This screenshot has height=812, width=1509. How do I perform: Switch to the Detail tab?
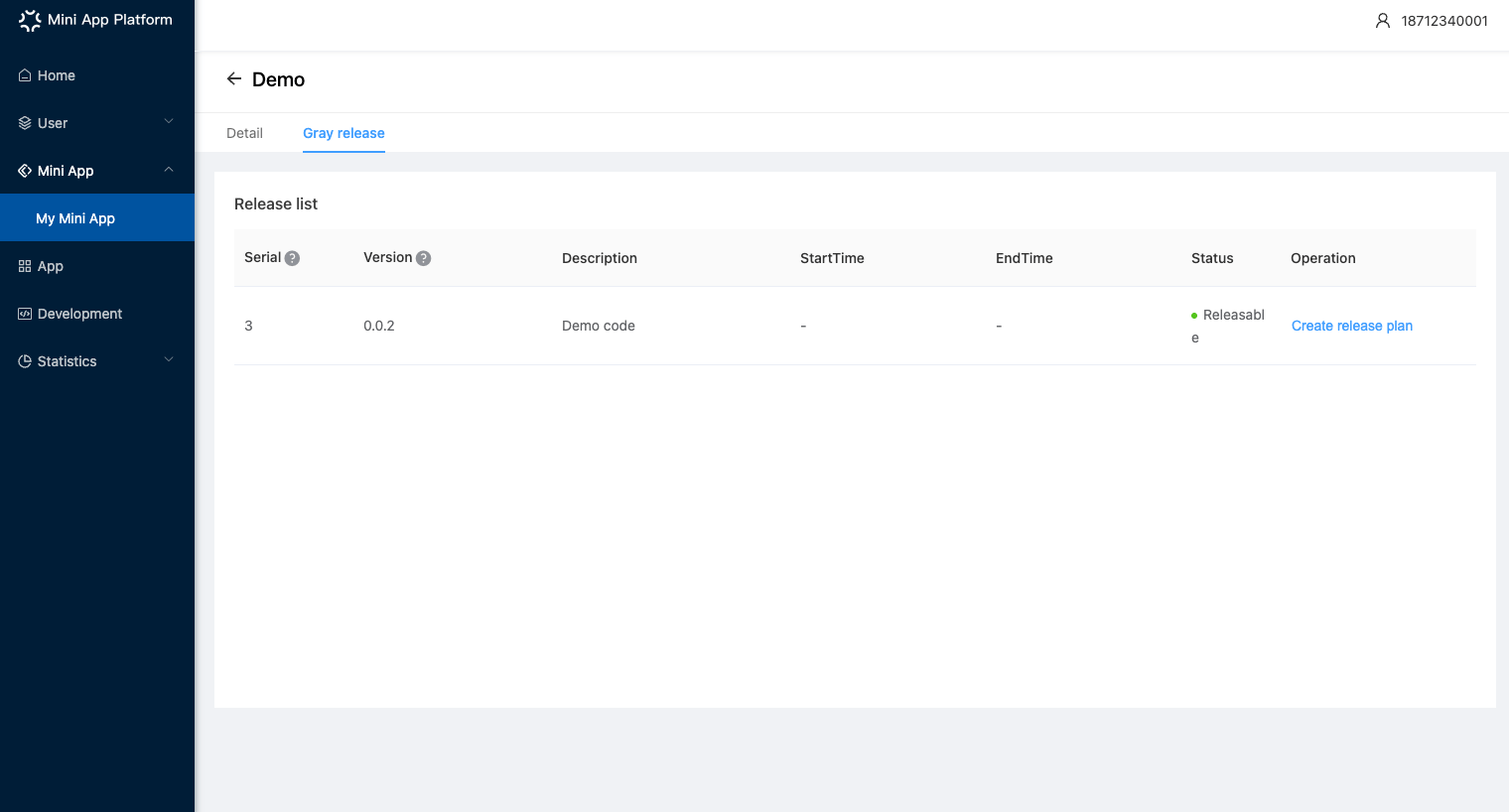pyautogui.click(x=244, y=133)
